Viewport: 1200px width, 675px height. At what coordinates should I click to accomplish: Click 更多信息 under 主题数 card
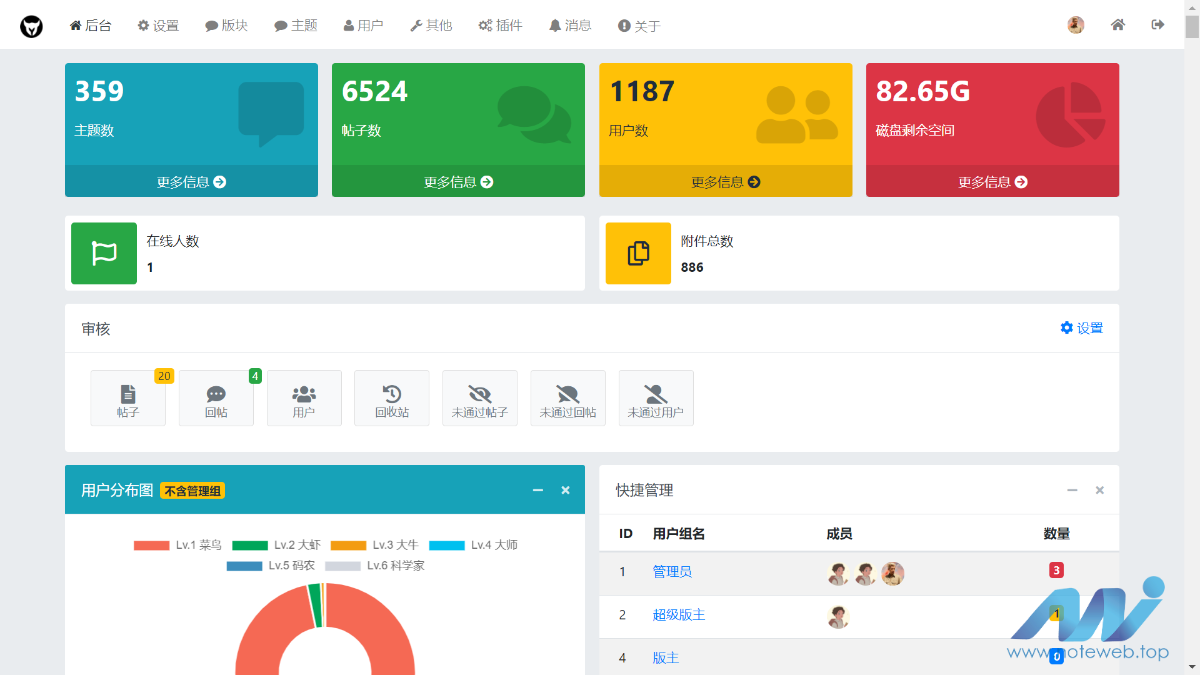point(191,182)
